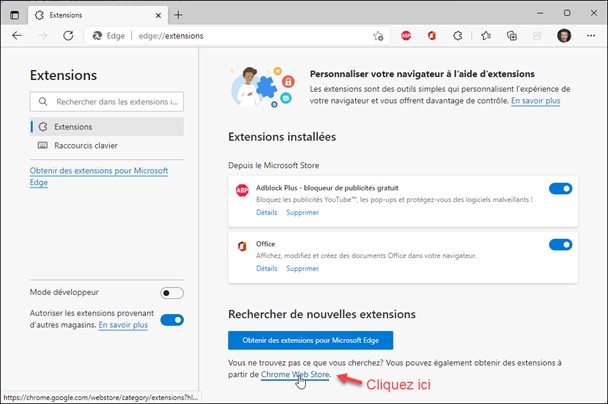Open the user profile avatar
608x404 pixels.
564,36
